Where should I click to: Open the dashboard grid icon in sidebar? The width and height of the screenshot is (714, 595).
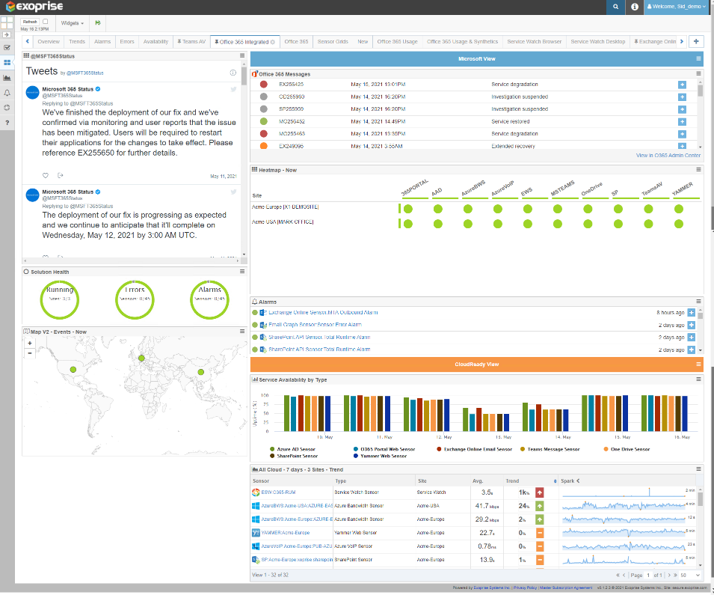click(x=7, y=22)
